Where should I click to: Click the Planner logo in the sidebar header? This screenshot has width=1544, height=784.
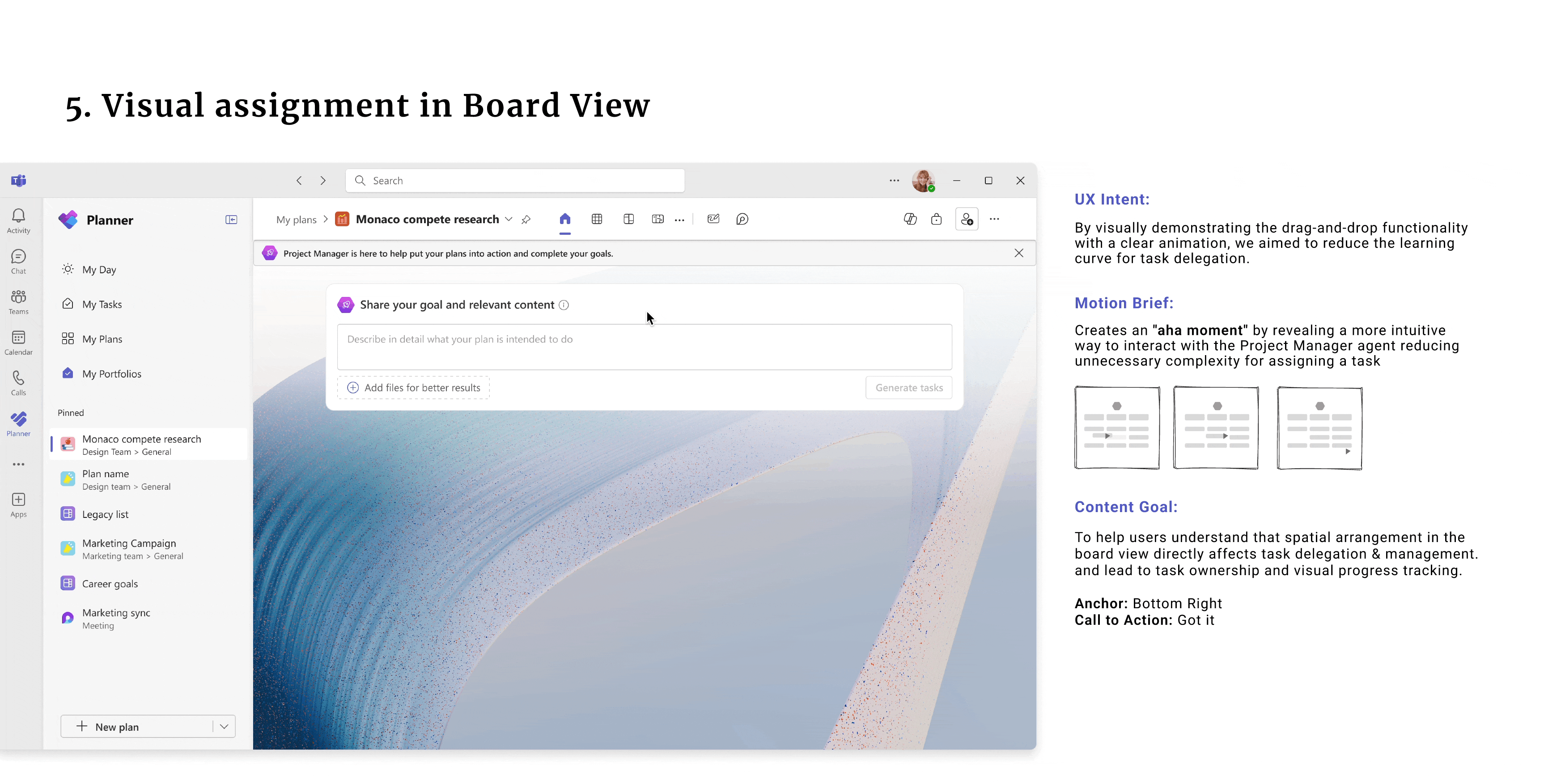pyautogui.click(x=68, y=220)
